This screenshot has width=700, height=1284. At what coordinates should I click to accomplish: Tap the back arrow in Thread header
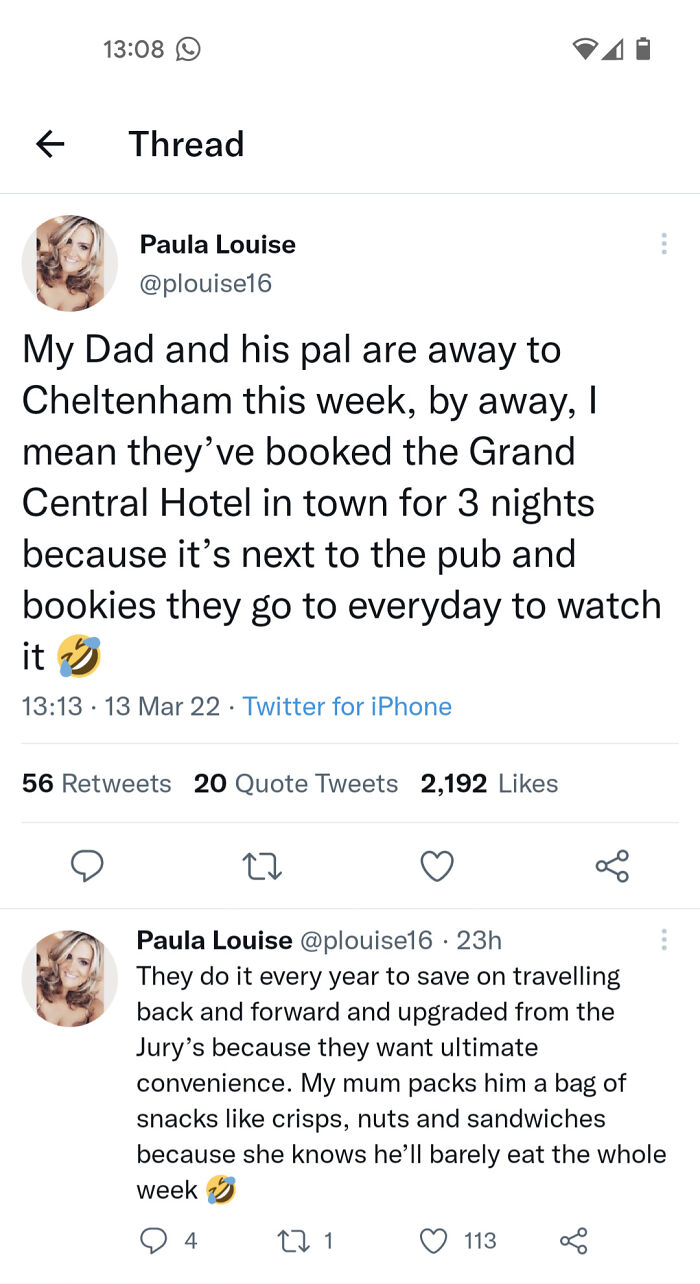click(50, 144)
